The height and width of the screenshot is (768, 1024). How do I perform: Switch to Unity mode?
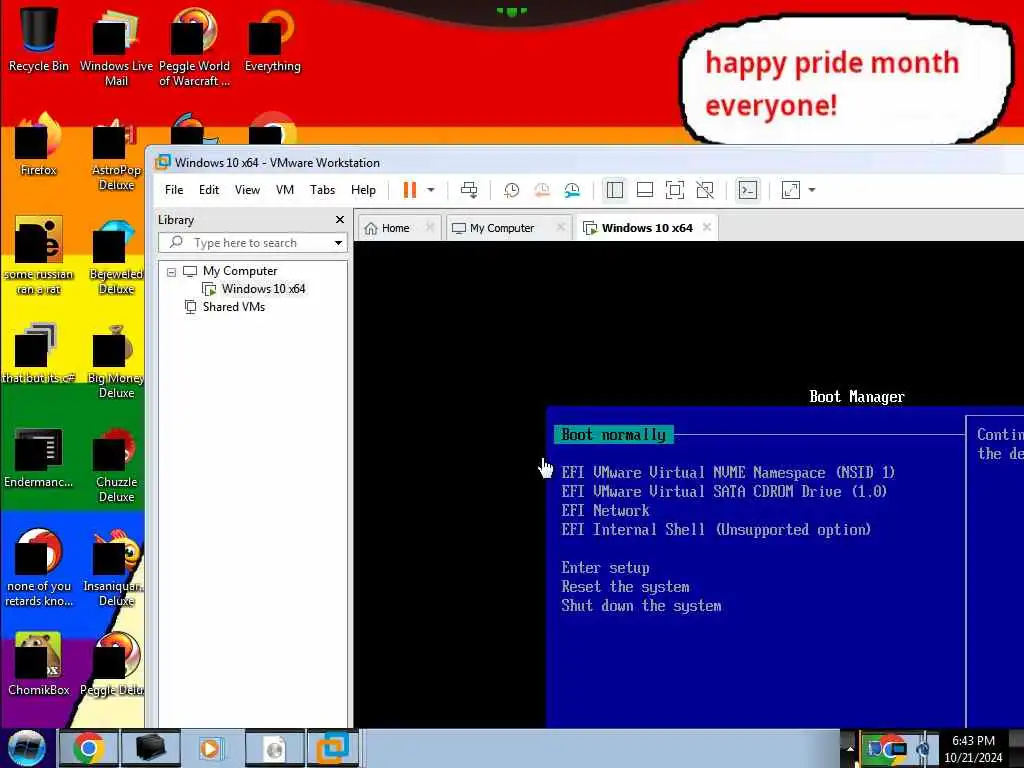tap(705, 190)
